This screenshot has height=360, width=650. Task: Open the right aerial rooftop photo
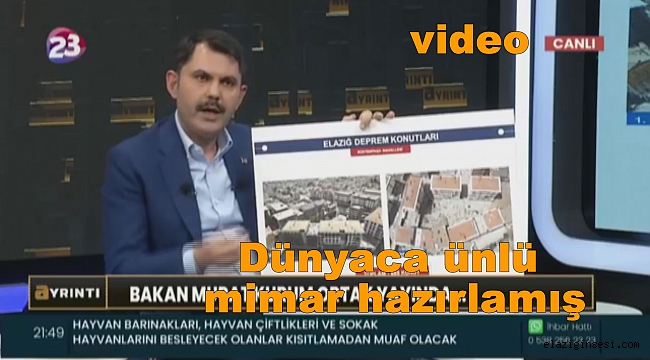pyautogui.click(x=449, y=207)
